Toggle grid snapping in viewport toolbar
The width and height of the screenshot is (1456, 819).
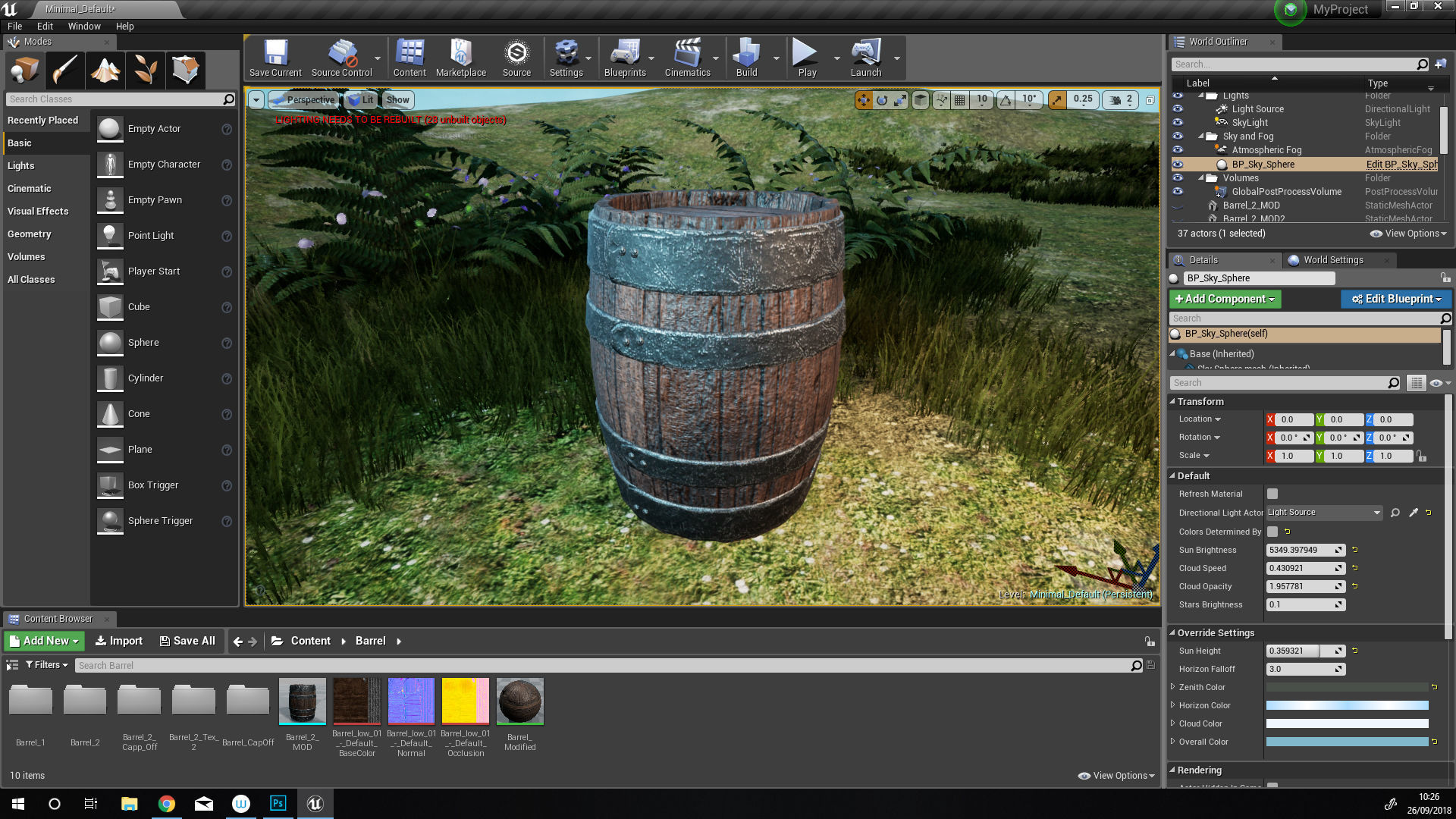(960, 100)
